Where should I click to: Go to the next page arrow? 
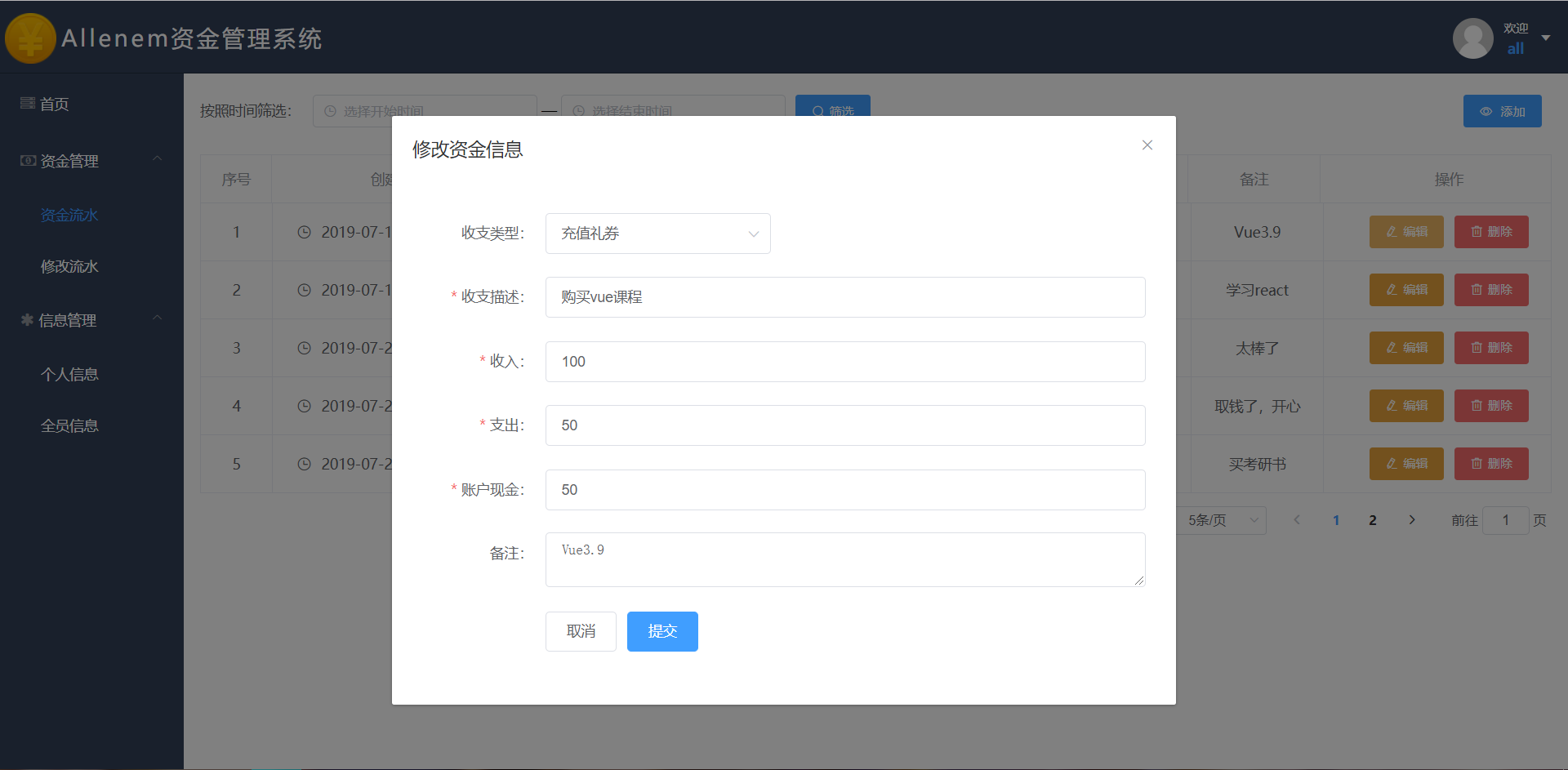click(1411, 520)
